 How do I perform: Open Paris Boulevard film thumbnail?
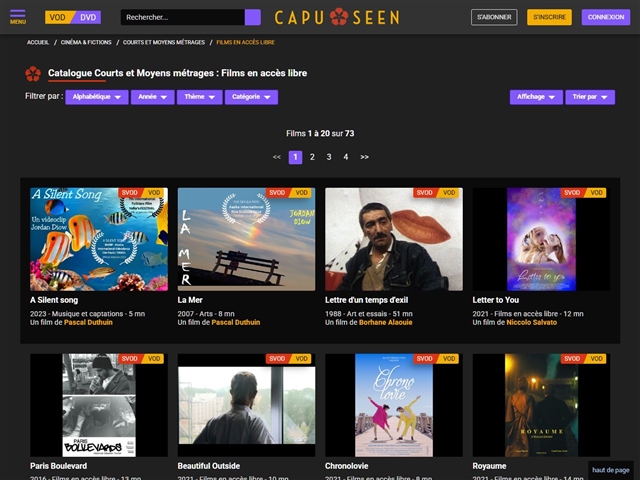tap(99, 405)
